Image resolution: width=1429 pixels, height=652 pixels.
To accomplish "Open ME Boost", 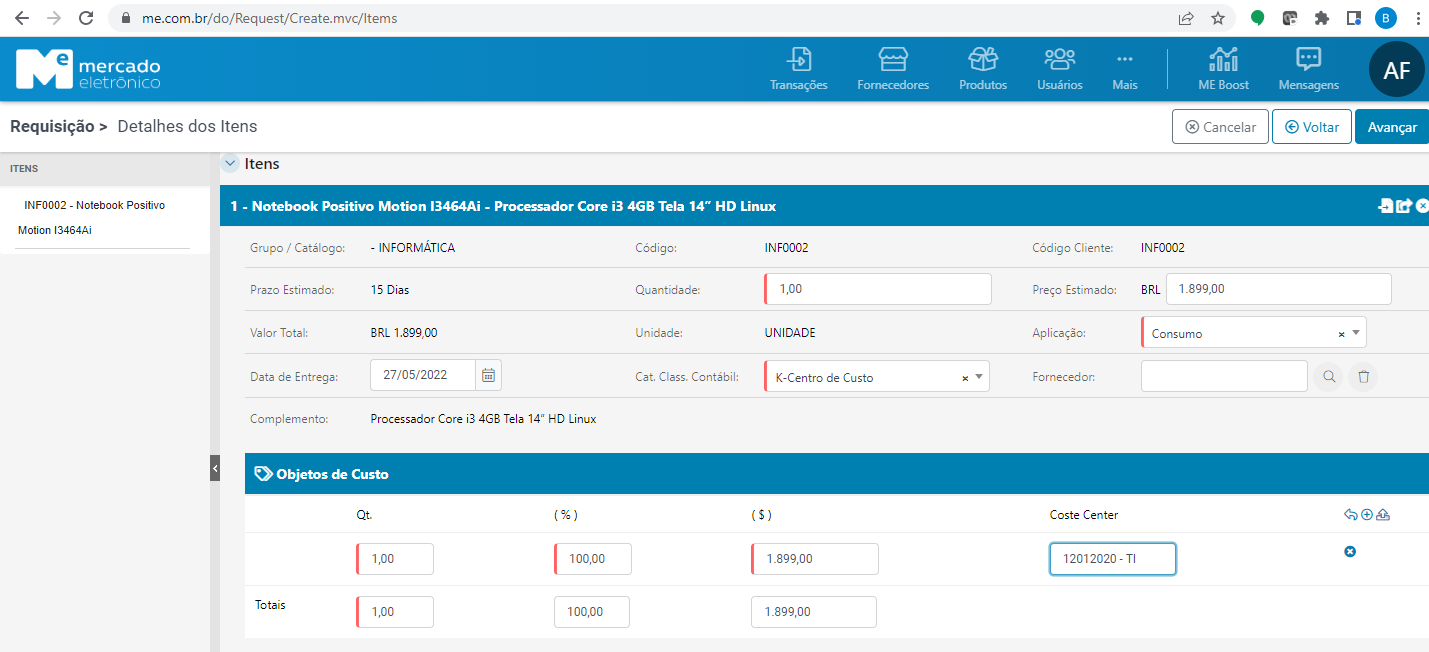I will coord(1224,69).
